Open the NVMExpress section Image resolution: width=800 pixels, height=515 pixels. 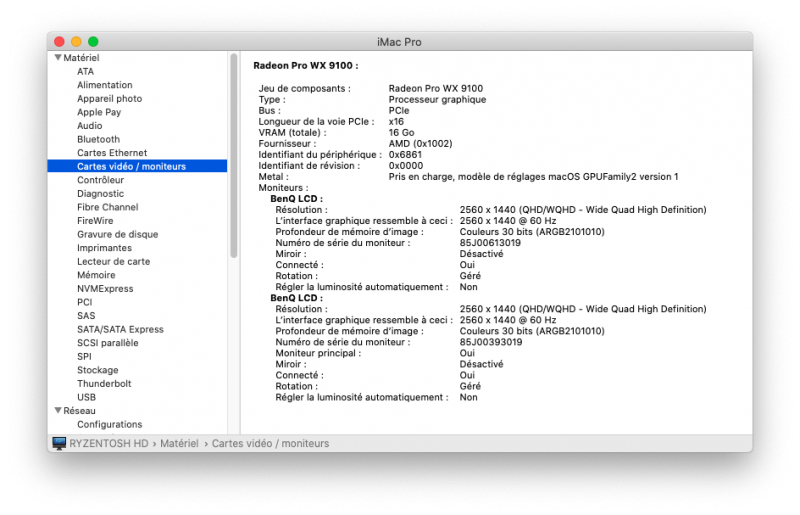click(x=105, y=288)
